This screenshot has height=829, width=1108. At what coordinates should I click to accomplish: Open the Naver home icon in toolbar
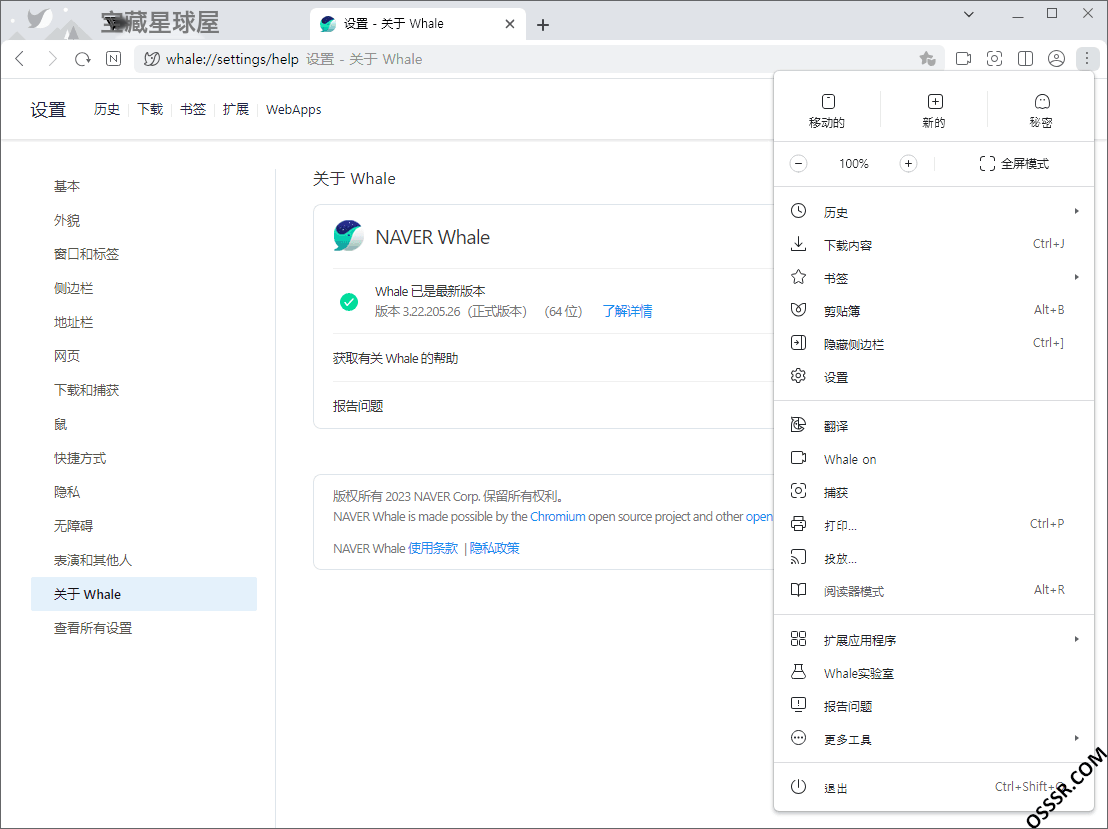coord(114,59)
